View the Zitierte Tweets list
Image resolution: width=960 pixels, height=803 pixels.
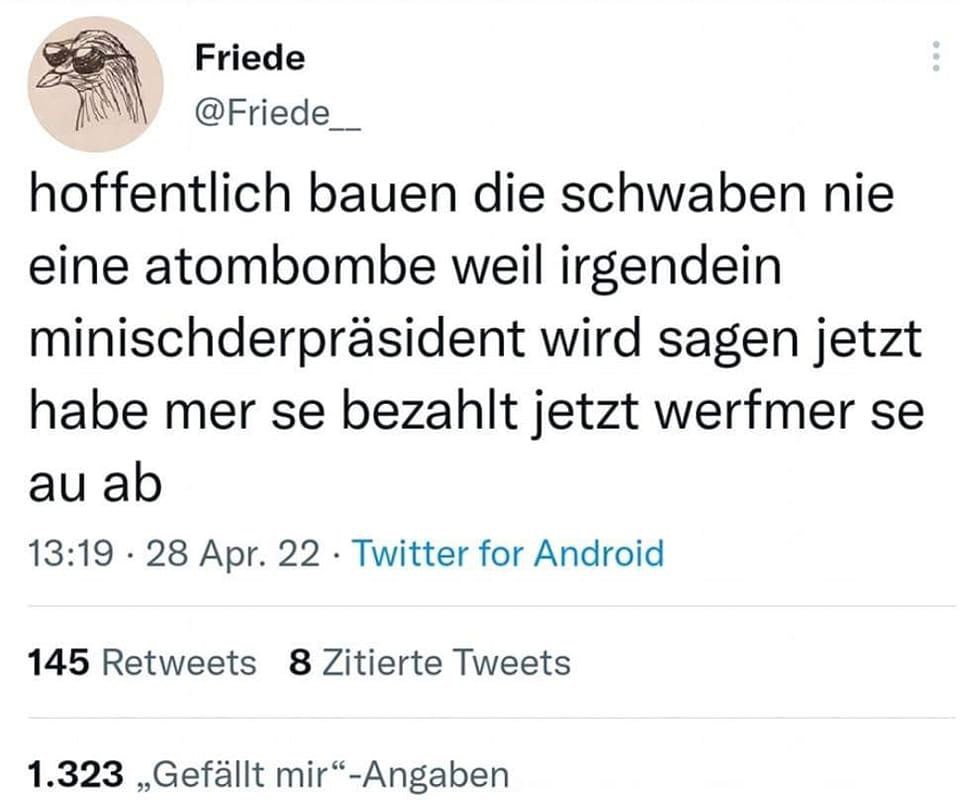click(444, 662)
